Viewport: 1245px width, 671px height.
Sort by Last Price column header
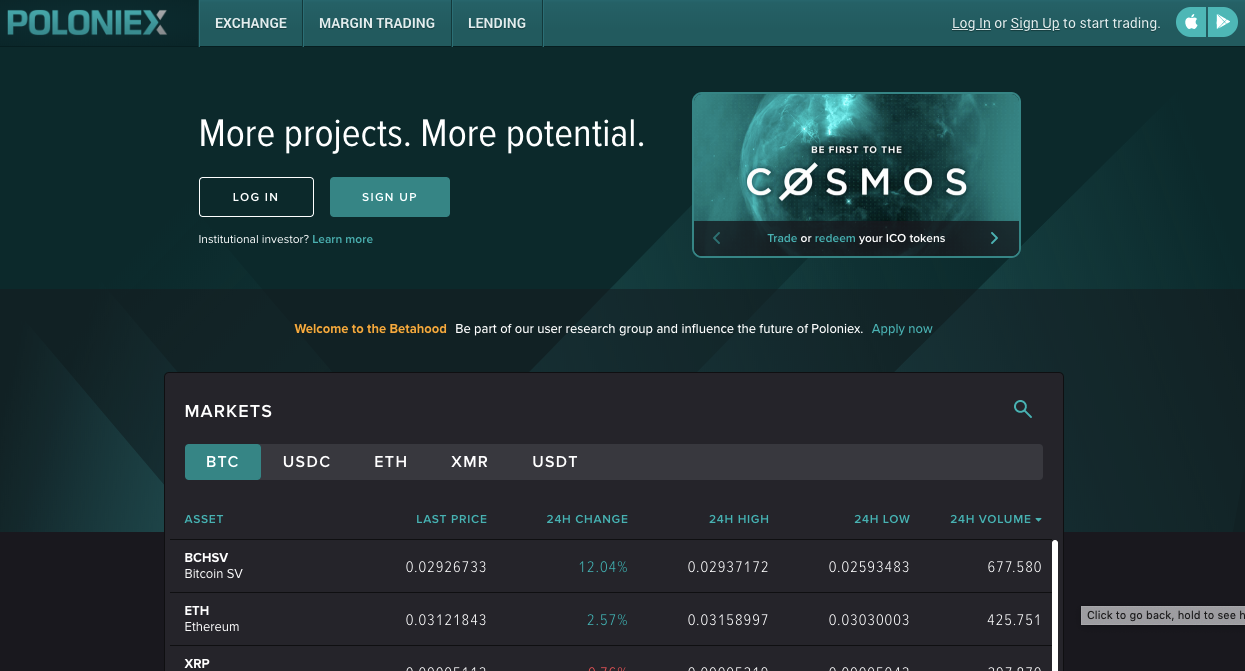click(452, 519)
